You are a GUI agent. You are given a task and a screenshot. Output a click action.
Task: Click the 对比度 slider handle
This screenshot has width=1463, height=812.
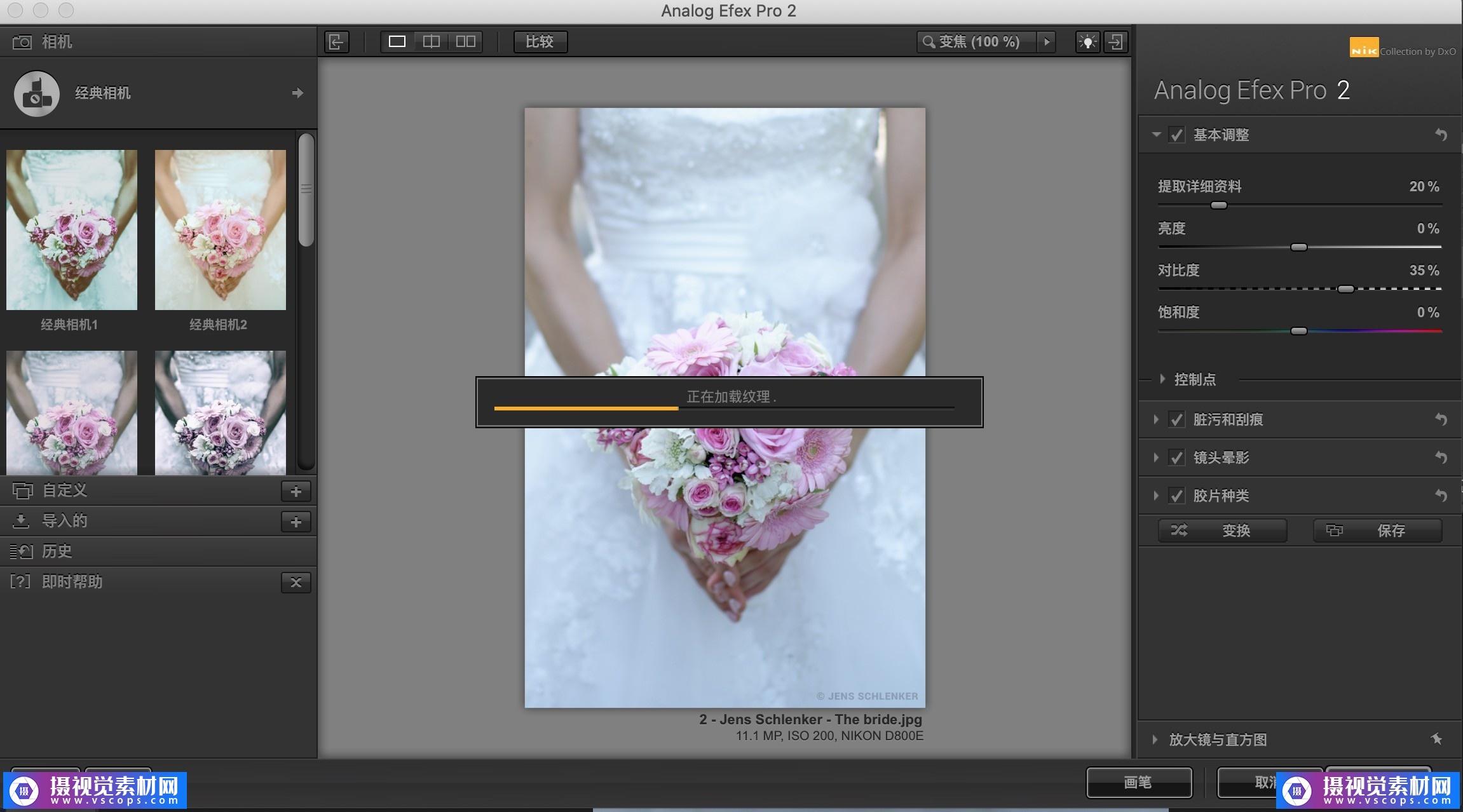[x=1345, y=289]
